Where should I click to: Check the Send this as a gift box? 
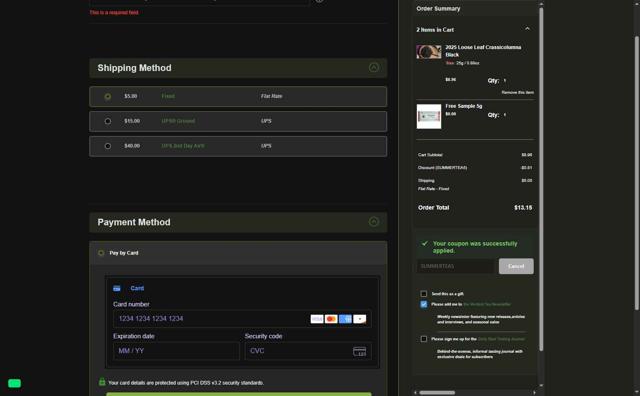(x=424, y=294)
